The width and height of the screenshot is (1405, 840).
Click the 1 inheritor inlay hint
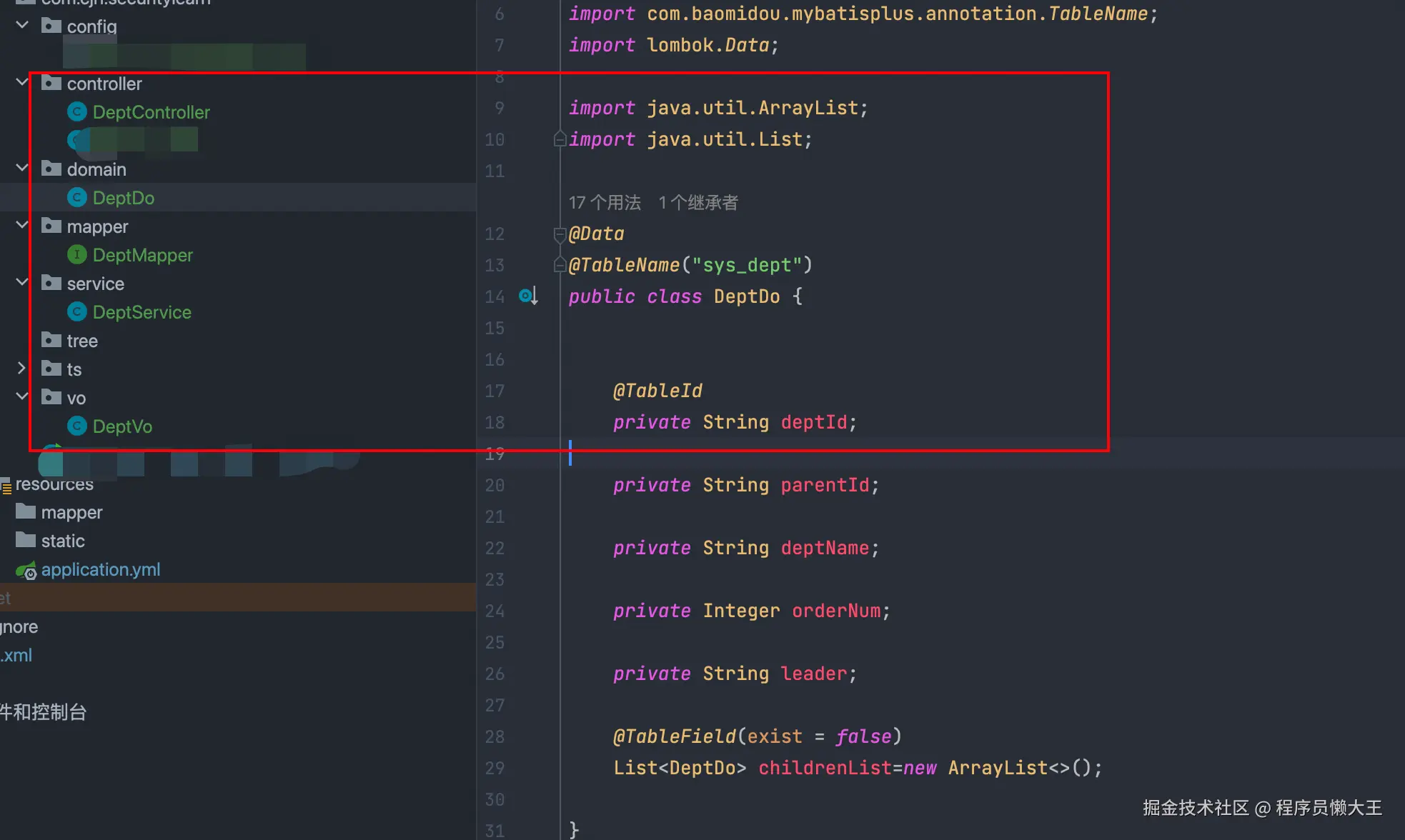(697, 203)
